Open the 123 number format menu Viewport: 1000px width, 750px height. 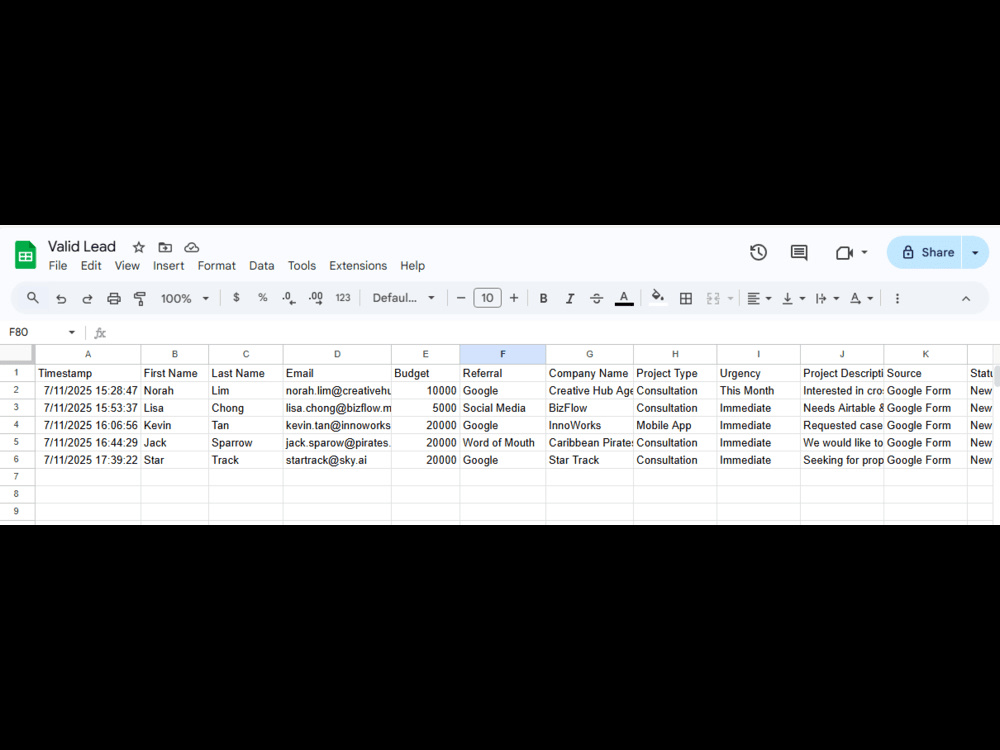pos(343,298)
